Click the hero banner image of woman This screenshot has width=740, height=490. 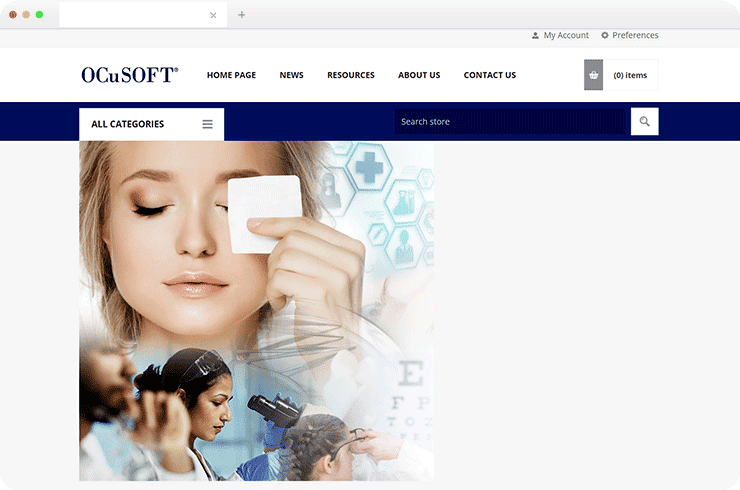coord(256,310)
